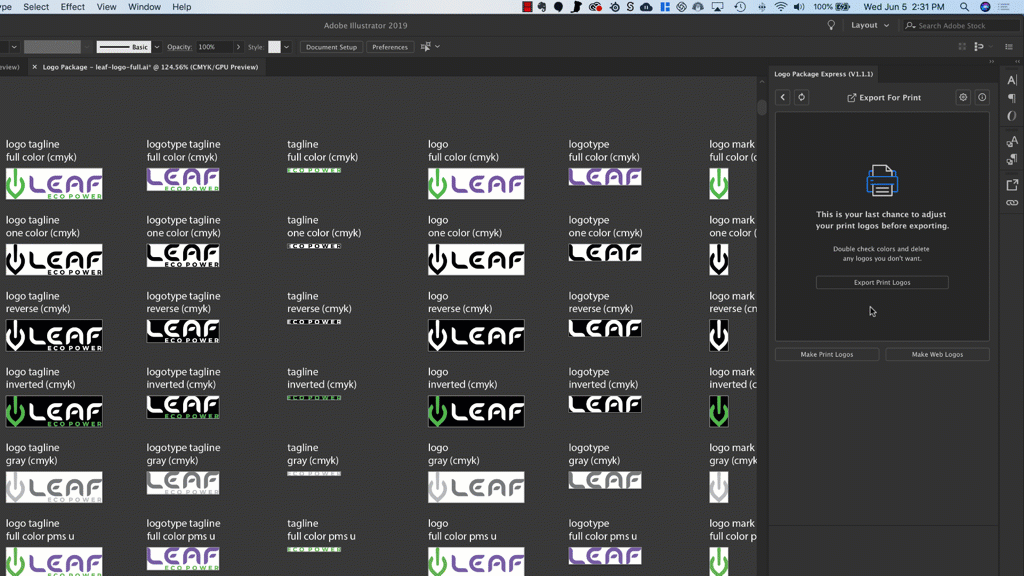Select inverted (cmyk) logo tagline artwork
1024x576 pixels.
54,411
